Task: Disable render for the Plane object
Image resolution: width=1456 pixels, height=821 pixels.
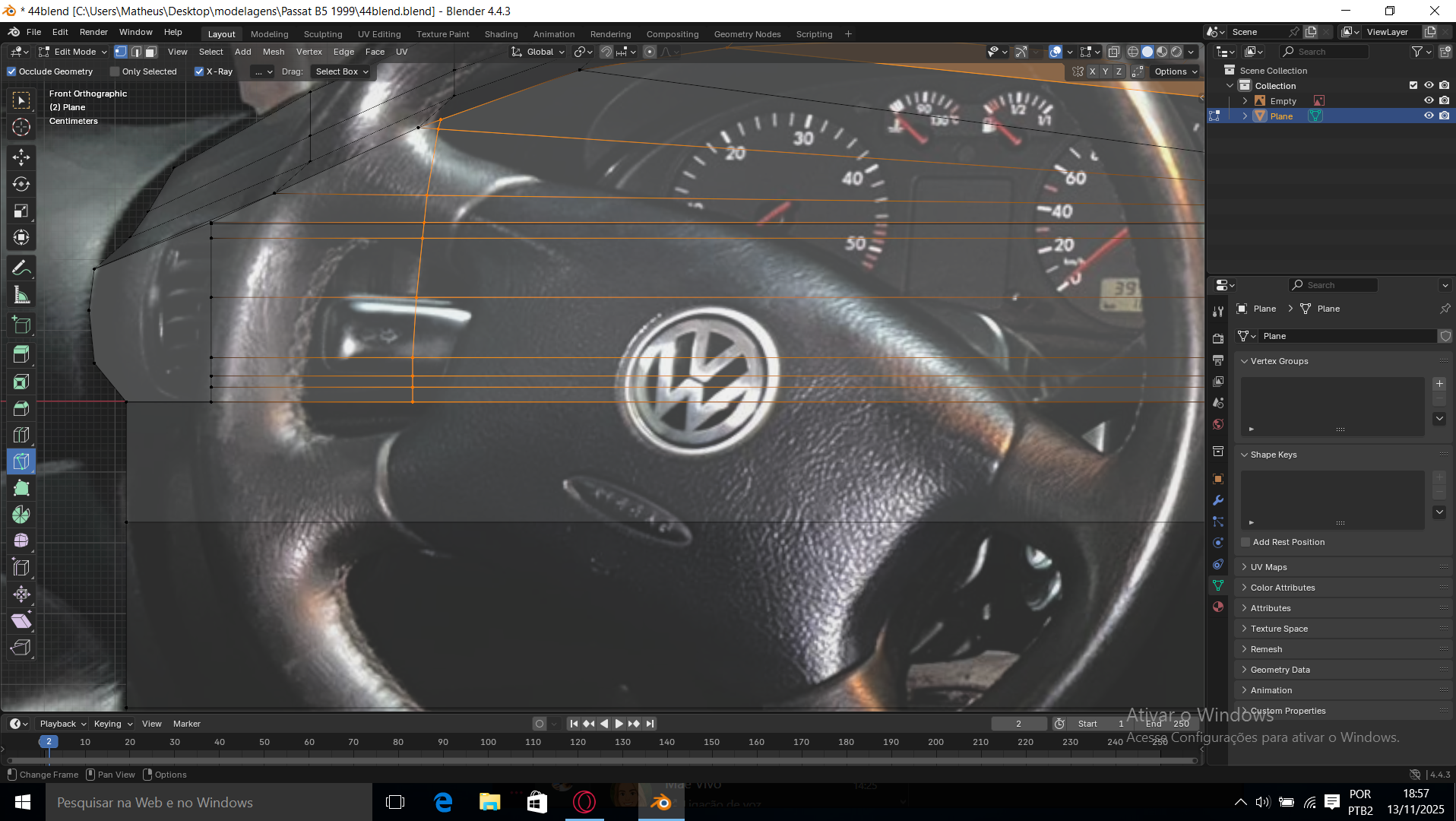Action: click(1444, 116)
